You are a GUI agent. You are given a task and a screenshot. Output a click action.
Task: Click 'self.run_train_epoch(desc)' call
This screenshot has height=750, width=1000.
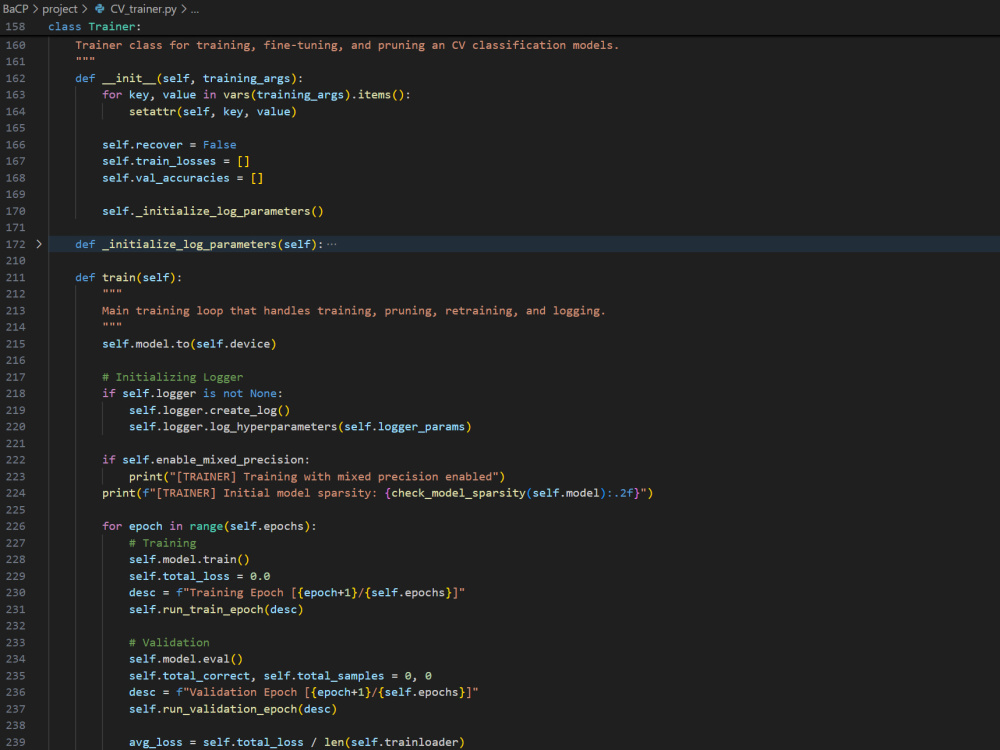216,609
